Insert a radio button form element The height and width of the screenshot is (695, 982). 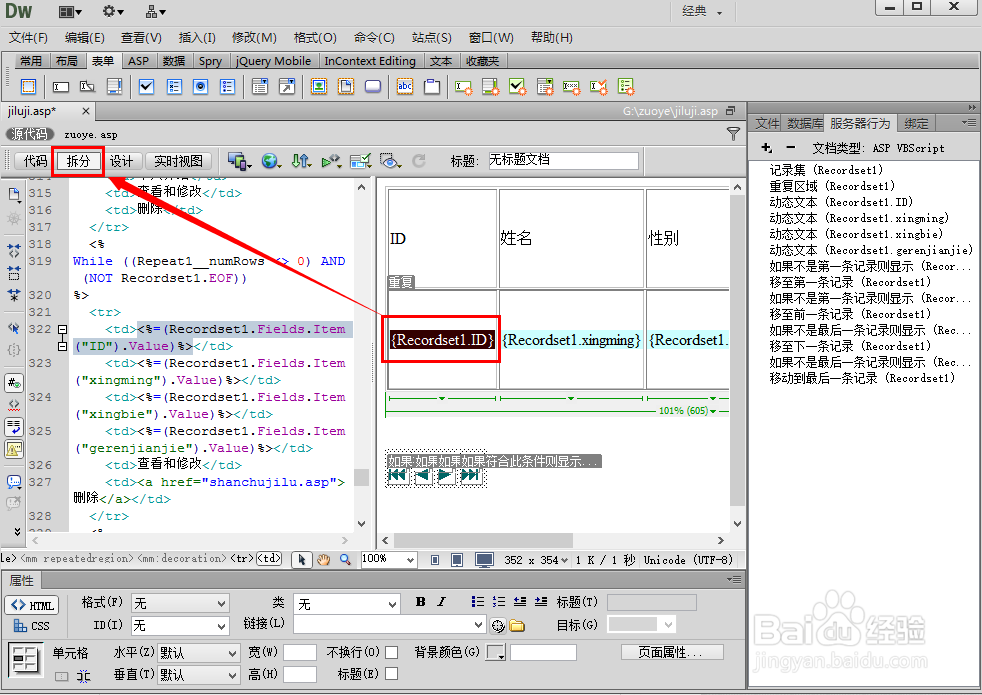[x=200, y=86]
